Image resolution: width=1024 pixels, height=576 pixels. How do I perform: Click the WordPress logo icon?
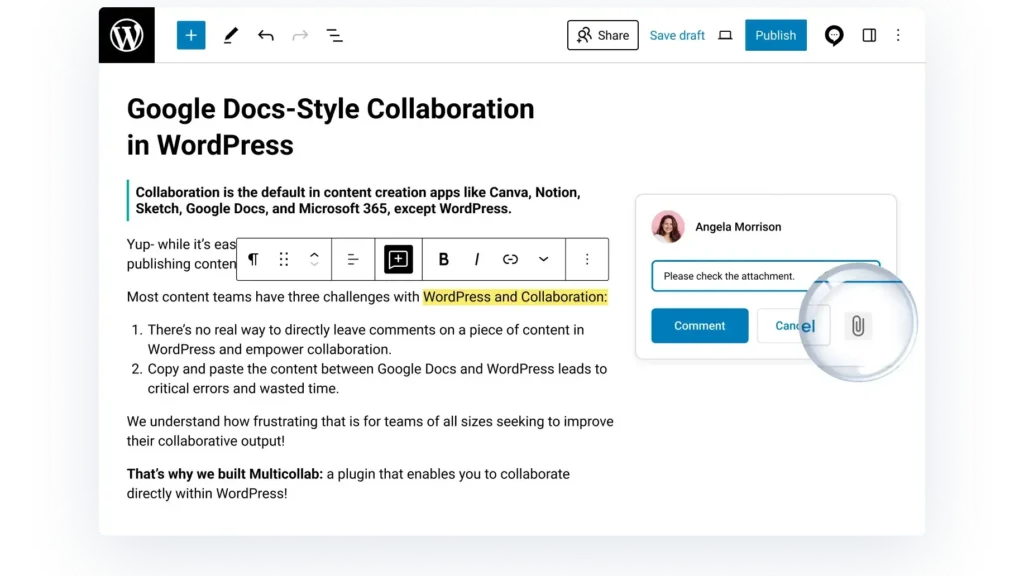[x=127, y=35]
